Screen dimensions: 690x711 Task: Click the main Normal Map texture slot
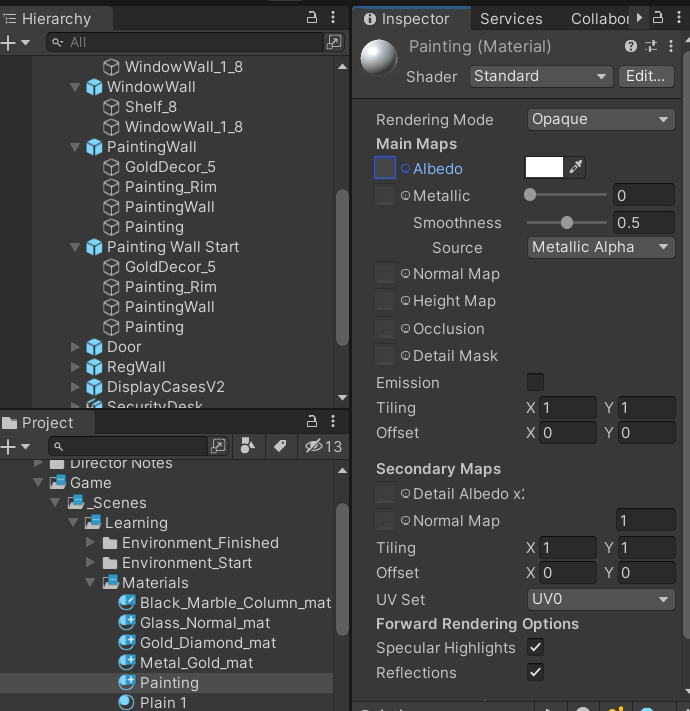click(x=385, y=273)
